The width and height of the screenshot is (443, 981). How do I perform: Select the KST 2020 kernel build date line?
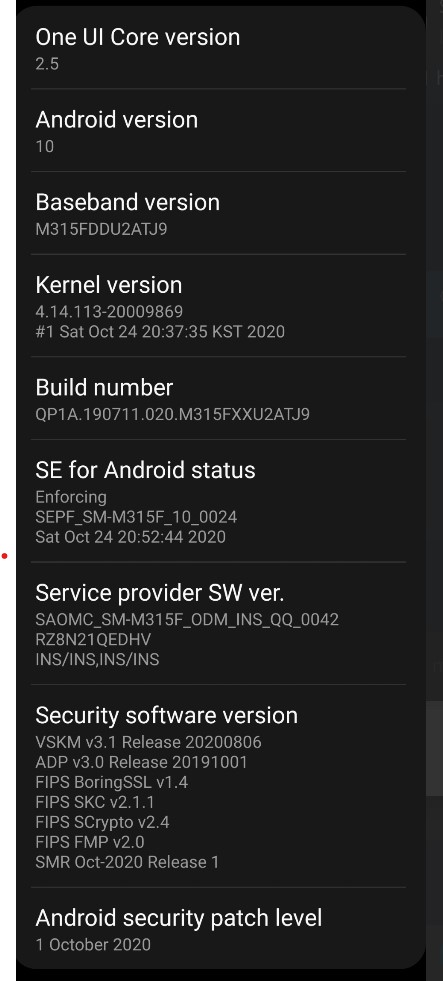point(160,332)
